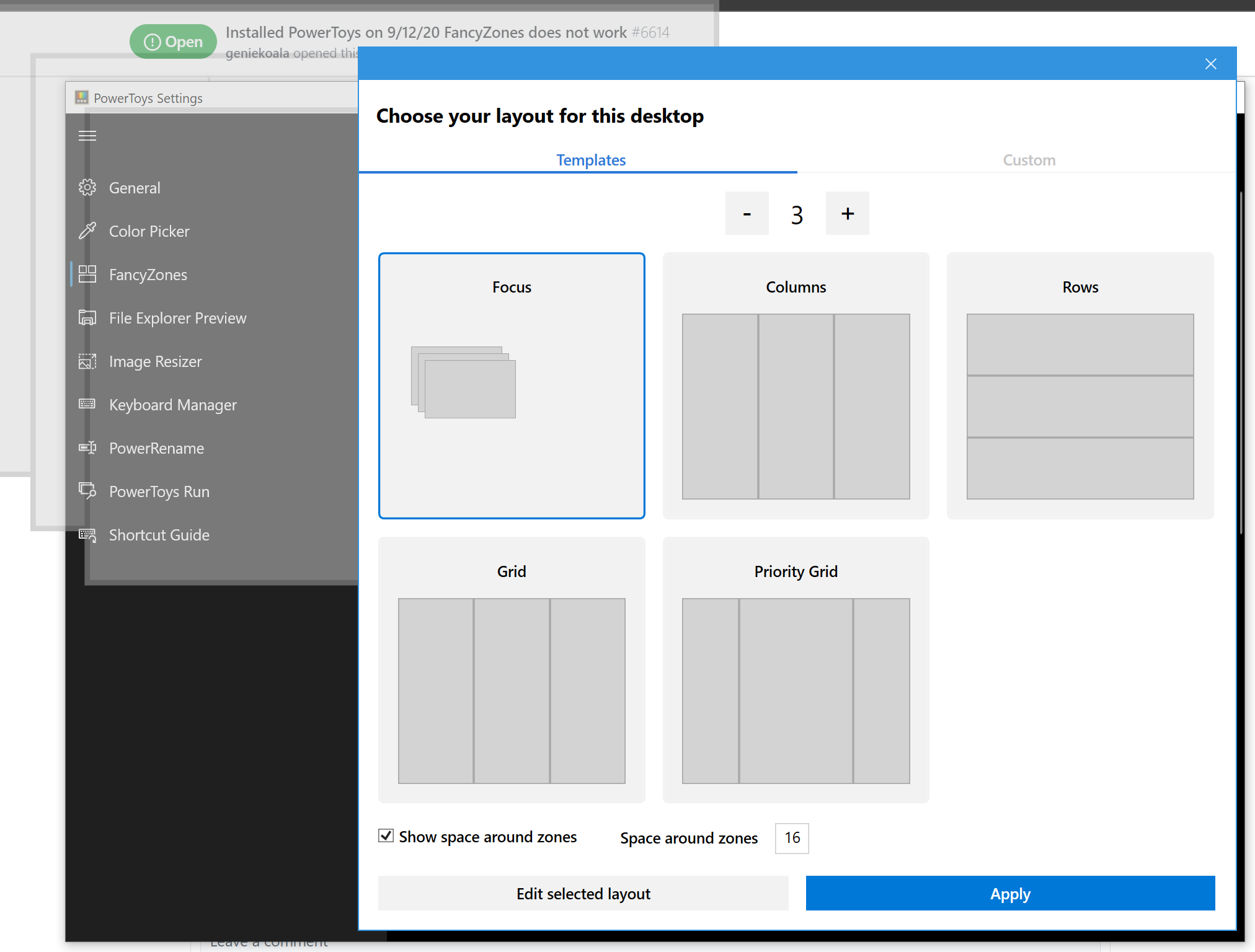Click the File Explorer Preview icon
The width and height of the screenshot is (1255, 952).
tap(87, 317)
